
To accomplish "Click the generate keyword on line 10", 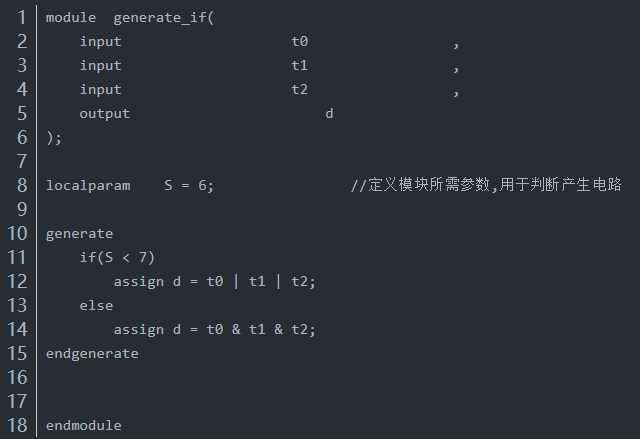I will click(x=79, y=234).
